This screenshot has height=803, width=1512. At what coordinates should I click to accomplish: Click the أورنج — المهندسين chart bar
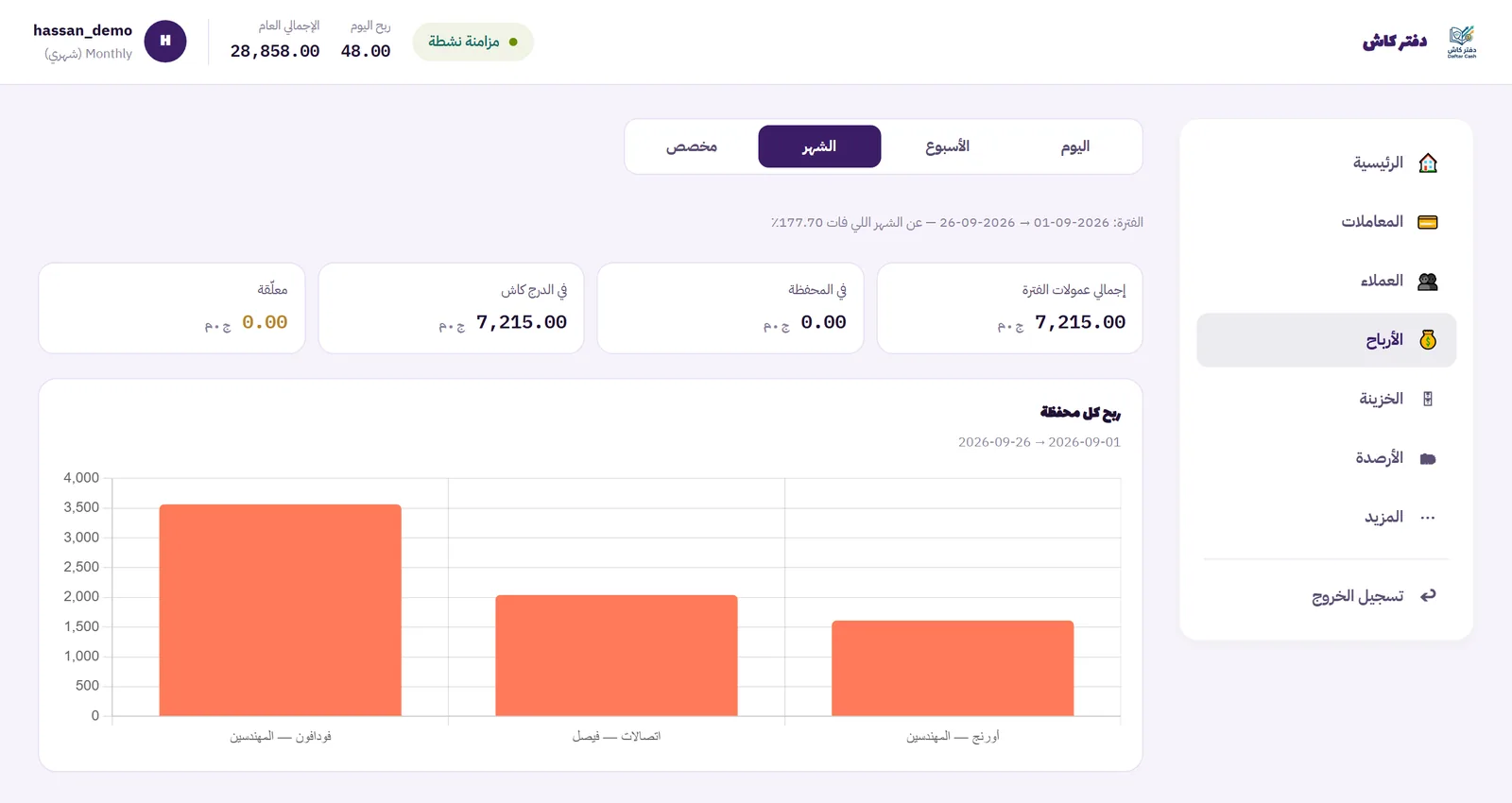(x=953, y=668)
